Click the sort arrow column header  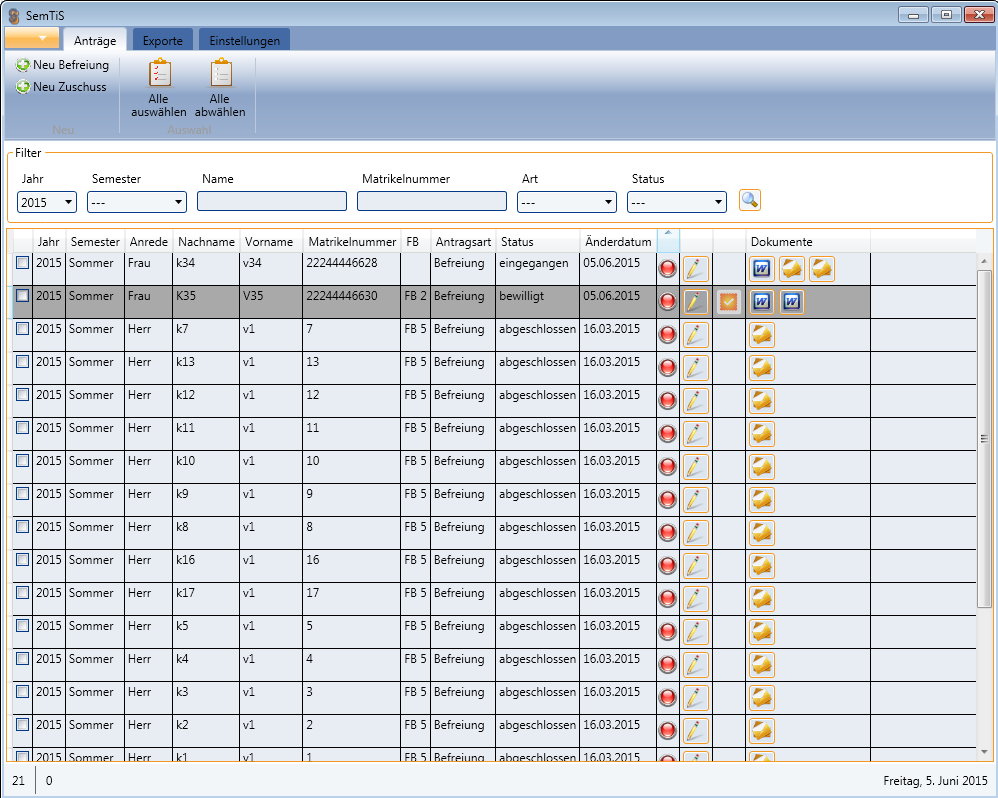pyautogui.click(x=668, y=241)
